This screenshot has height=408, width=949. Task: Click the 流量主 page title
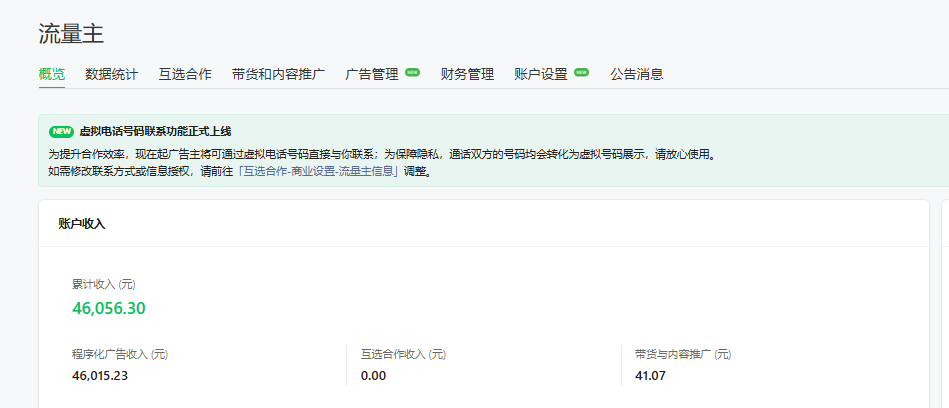pos(71,34)
